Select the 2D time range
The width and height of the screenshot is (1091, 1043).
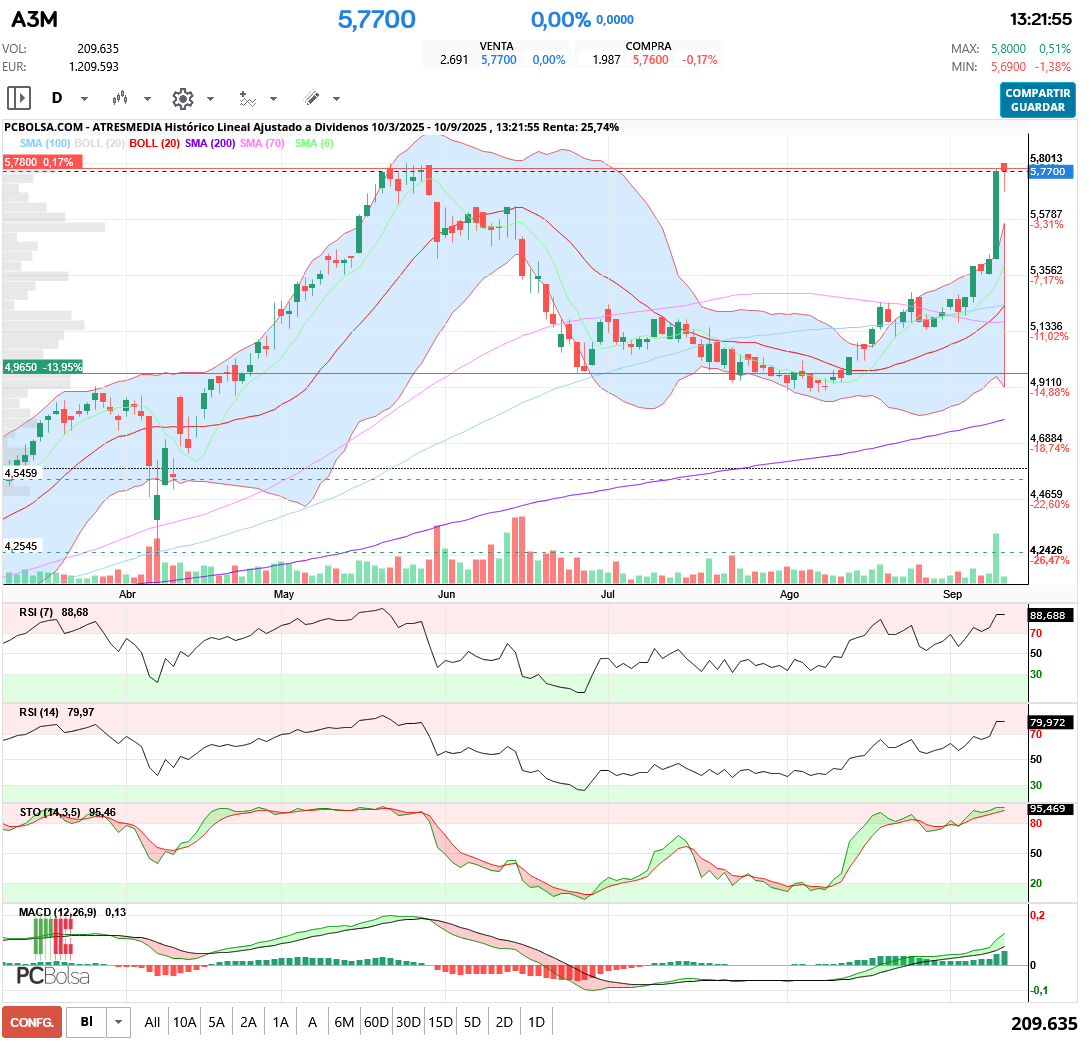point(504,1022)
